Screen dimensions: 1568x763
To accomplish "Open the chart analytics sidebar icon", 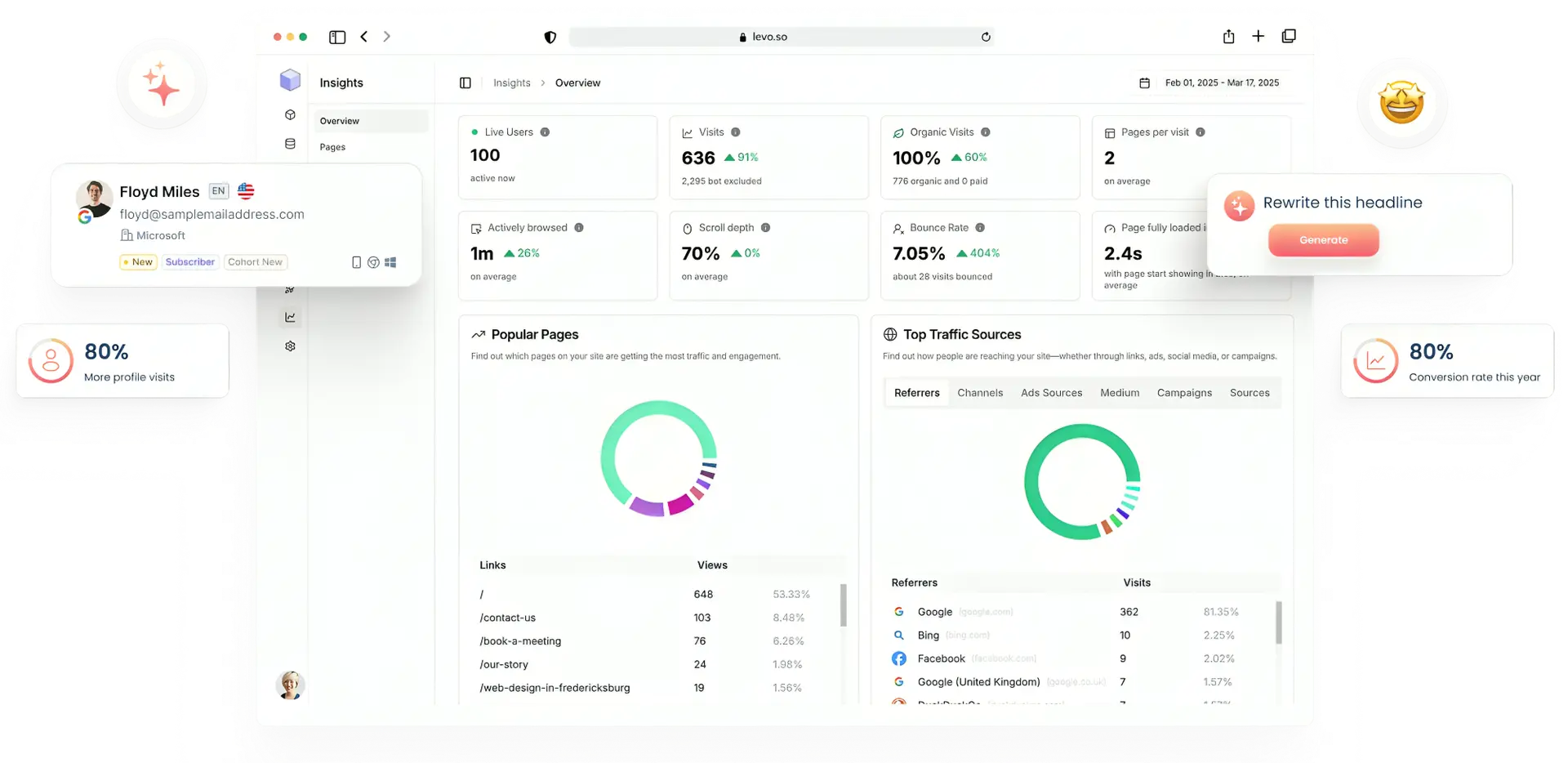I will tap(290, 317).
